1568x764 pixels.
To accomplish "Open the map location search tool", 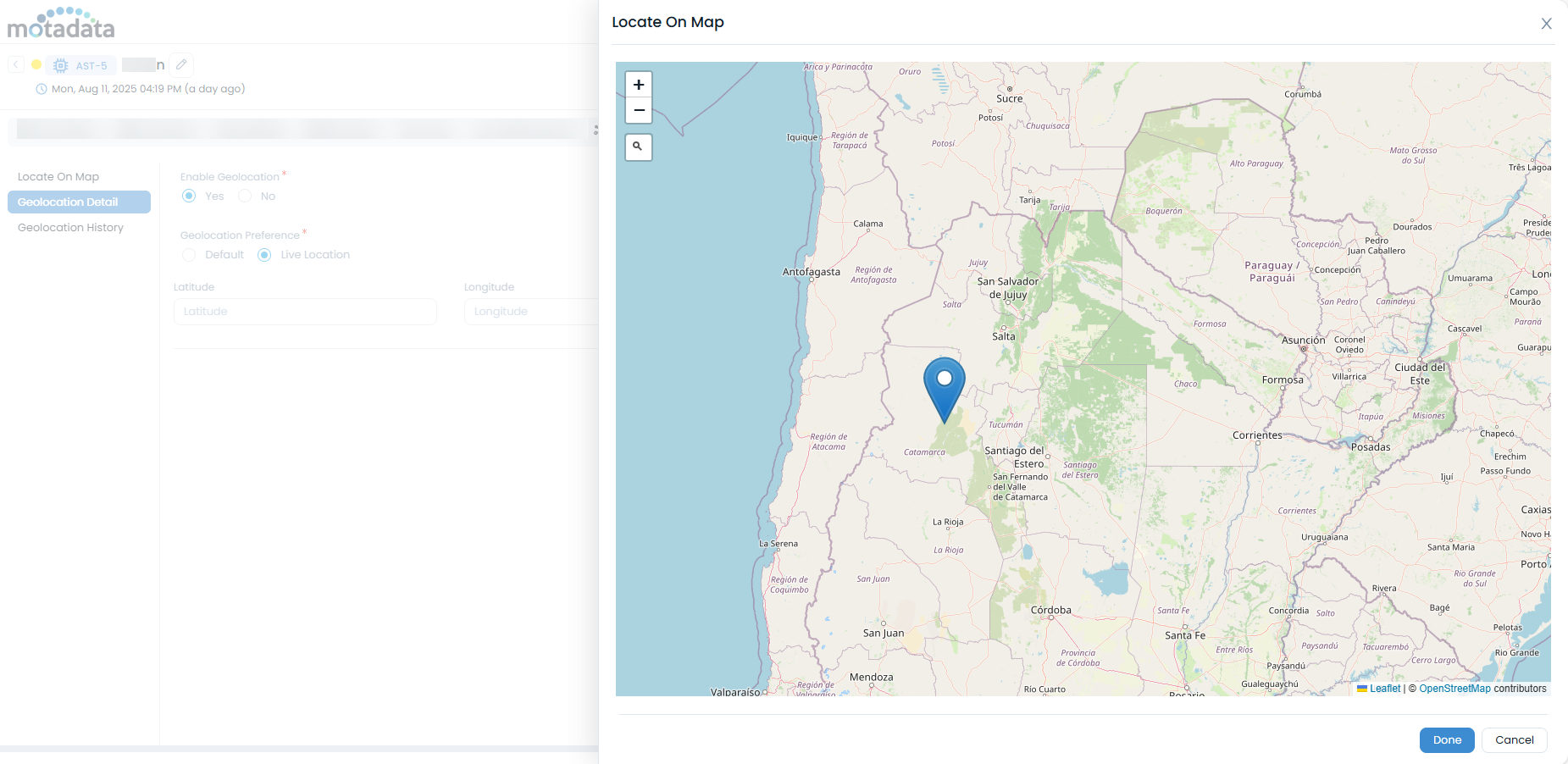I will click(x=639, y=147).
